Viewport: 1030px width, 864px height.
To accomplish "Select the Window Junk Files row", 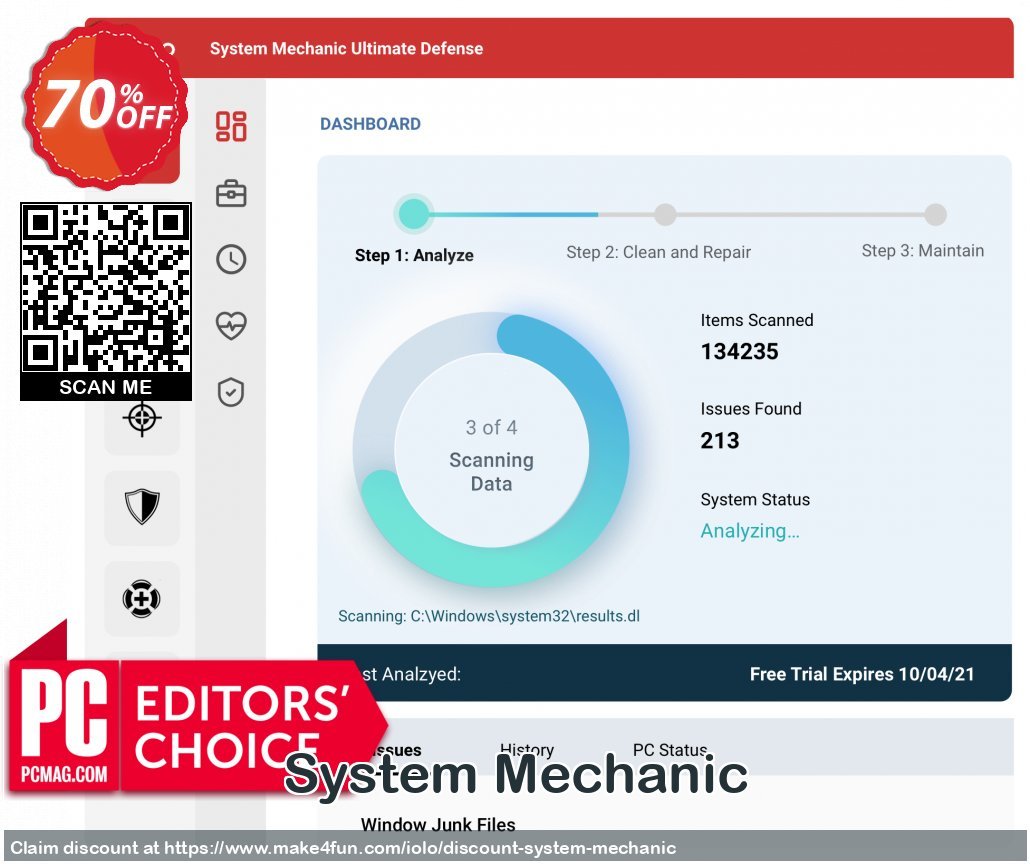I will click(438, 824).
